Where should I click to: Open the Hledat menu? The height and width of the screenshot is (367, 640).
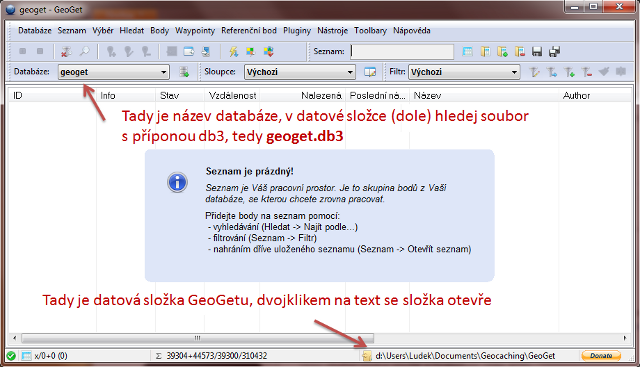point(131,31)
